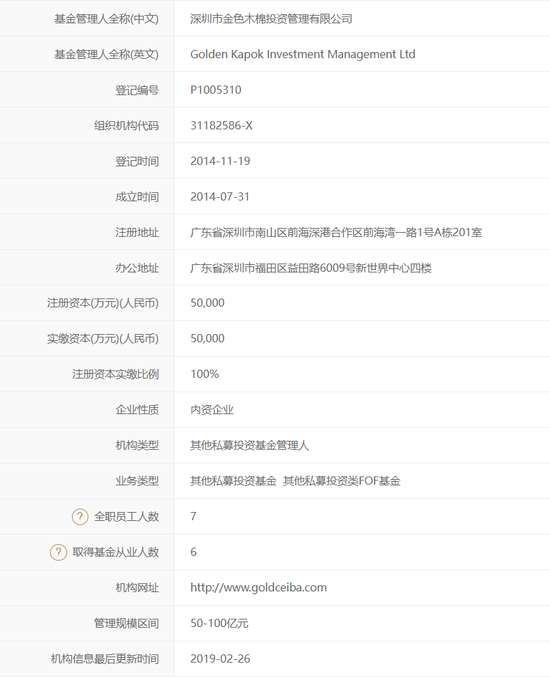Click label 机构网址
This screenshot has width=550, height=677.
click(x=137, y=587)
